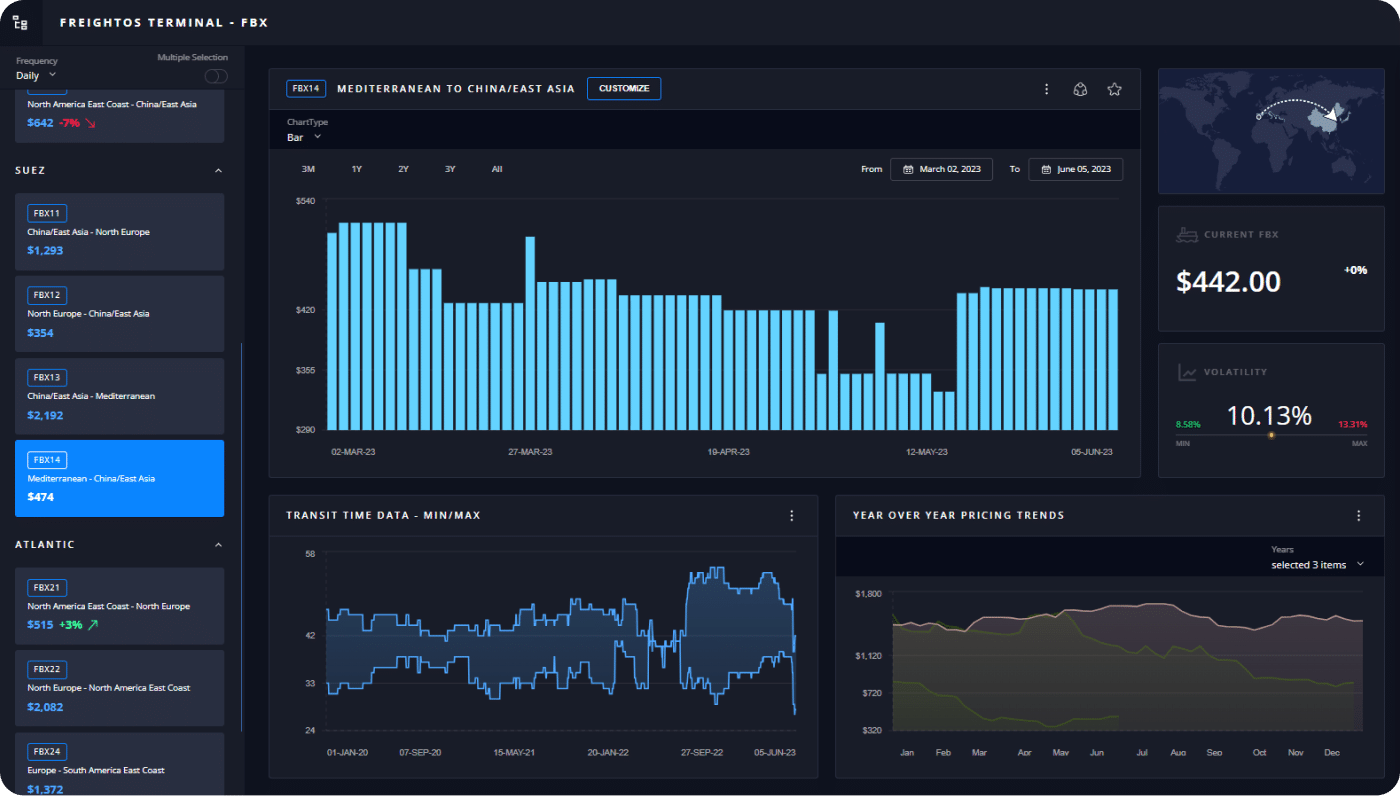Open the ChartType Bar dropdown
This screenshot has height=796, width=1400.
(x=304, y=137)
